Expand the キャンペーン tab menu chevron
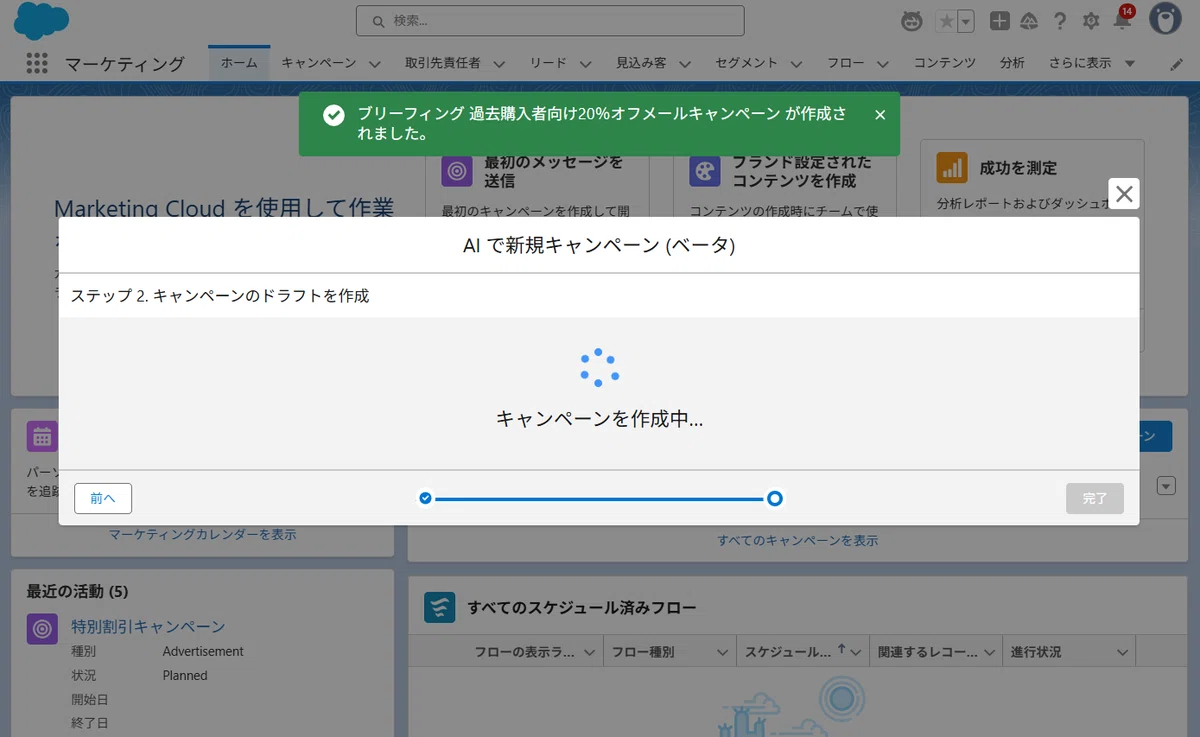The height and width of the screenshot is (737, 1200). point(375,63)
